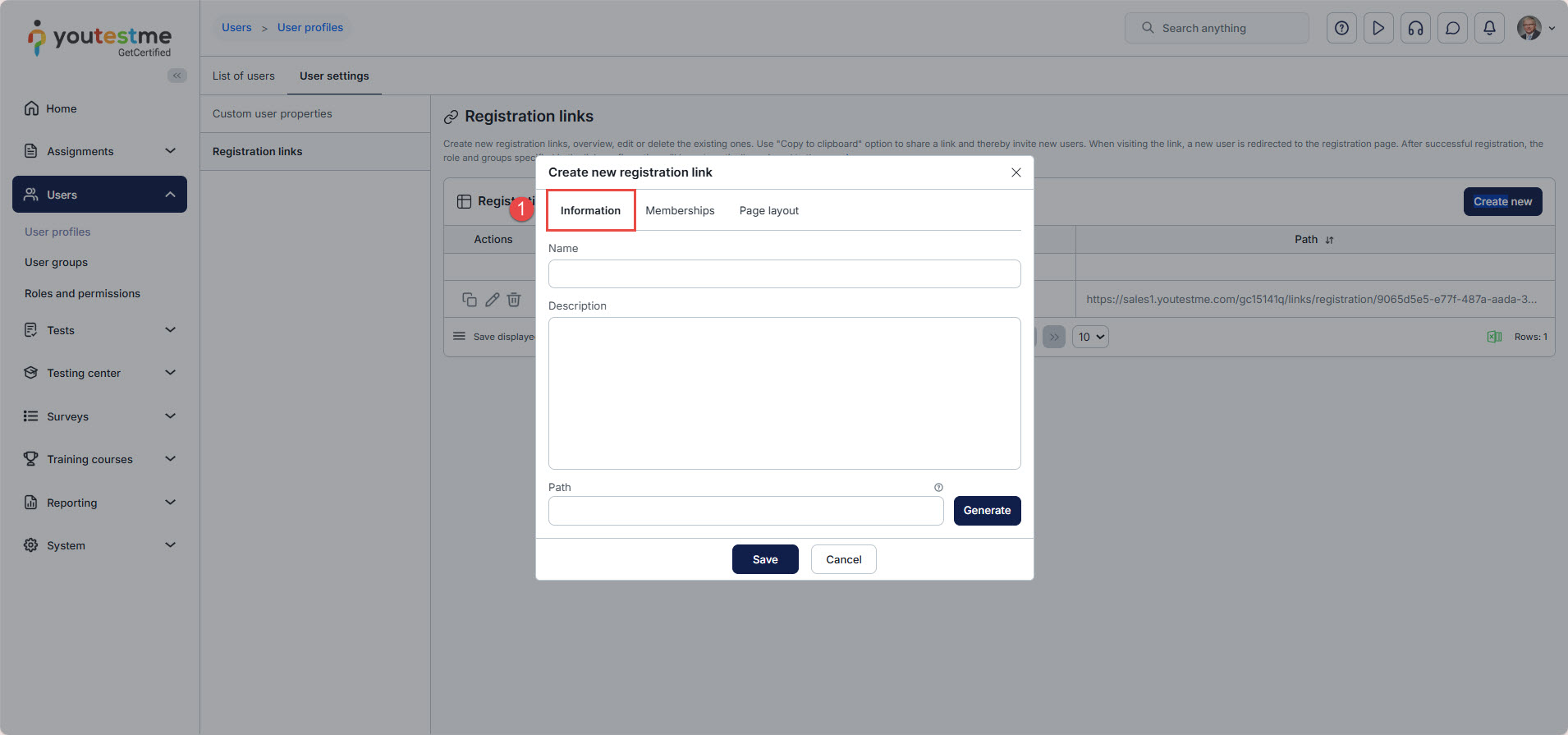Open the rows per page dropdown
Viewport: 1568px width, 735px height.
click(x=1090, y=337)
